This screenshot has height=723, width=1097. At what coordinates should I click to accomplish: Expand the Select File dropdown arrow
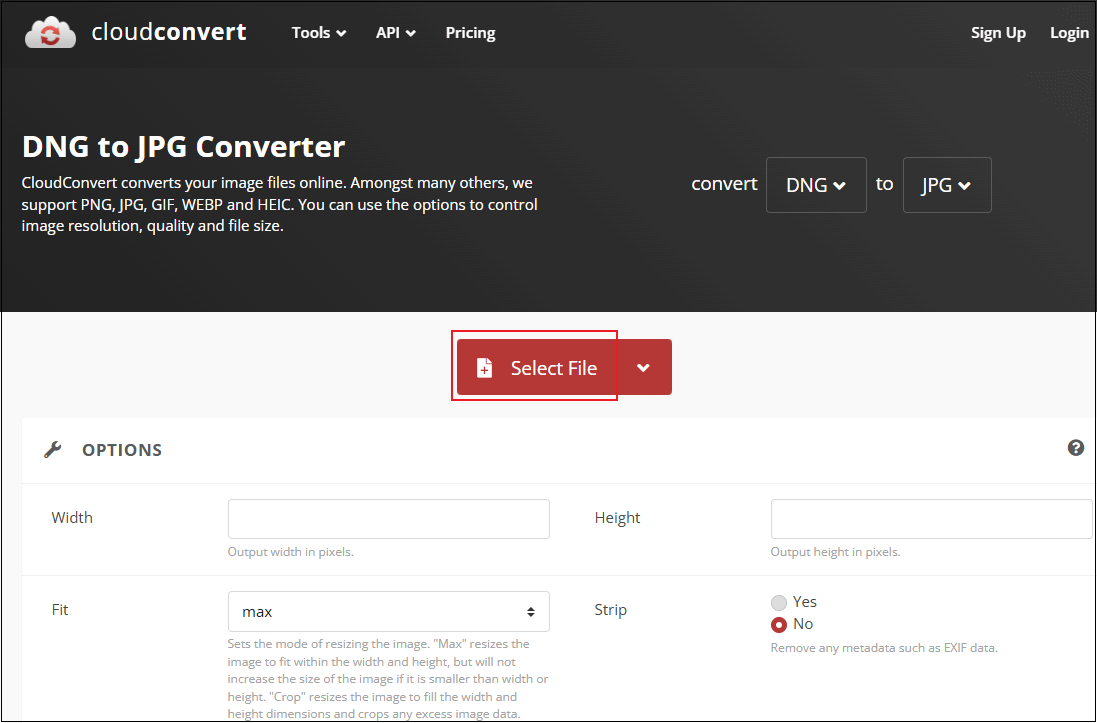645,367
